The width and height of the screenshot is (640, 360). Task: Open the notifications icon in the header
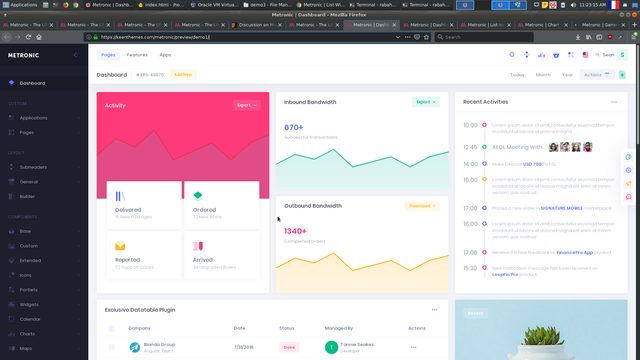(527, 55)
